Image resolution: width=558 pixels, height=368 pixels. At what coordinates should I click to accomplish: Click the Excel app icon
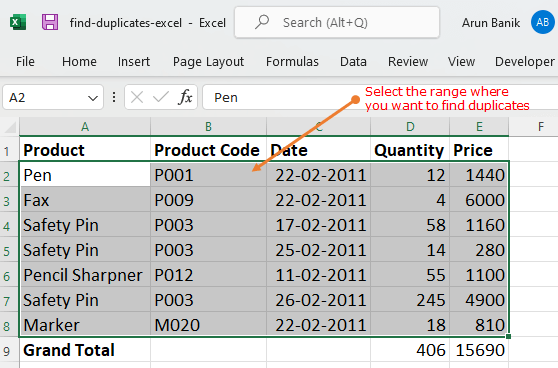18,22
